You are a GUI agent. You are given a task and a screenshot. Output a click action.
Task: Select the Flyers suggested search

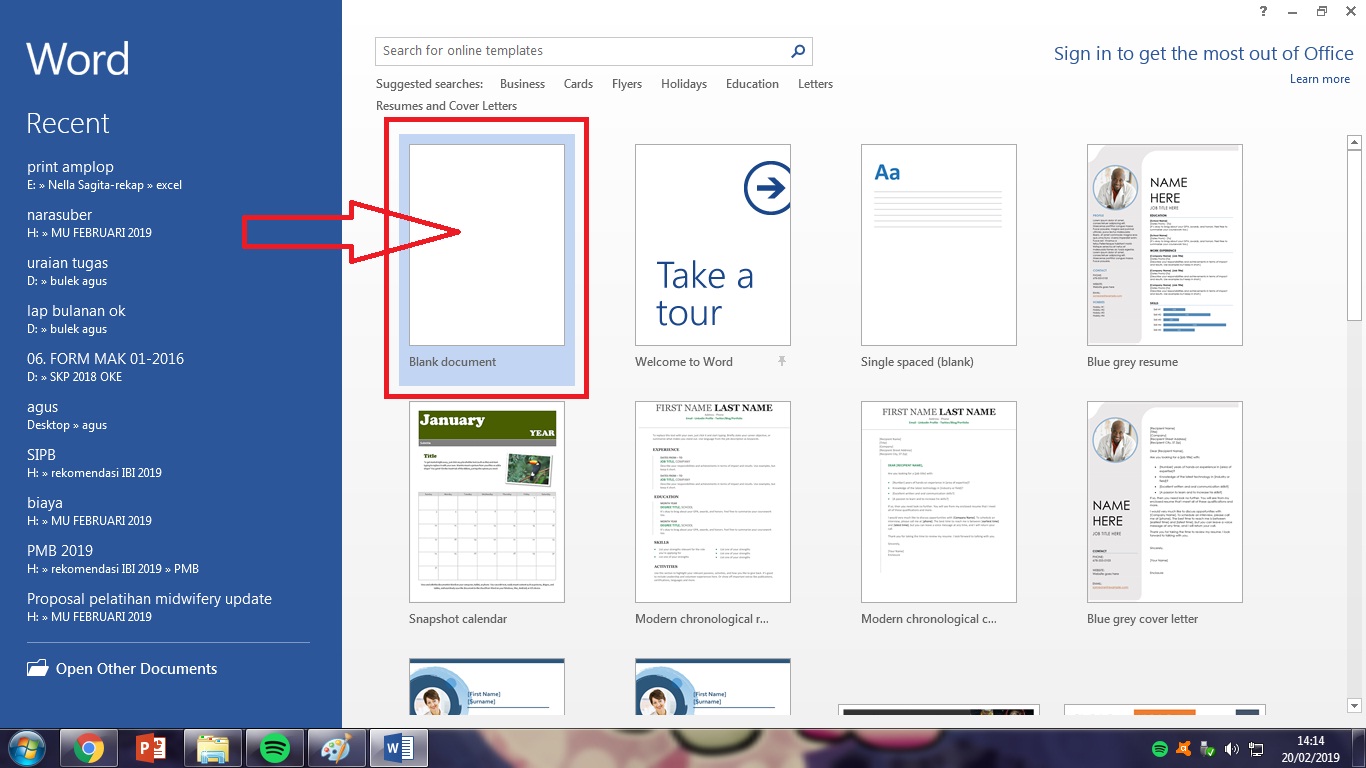pyautogui.click(x=627, y=84)
